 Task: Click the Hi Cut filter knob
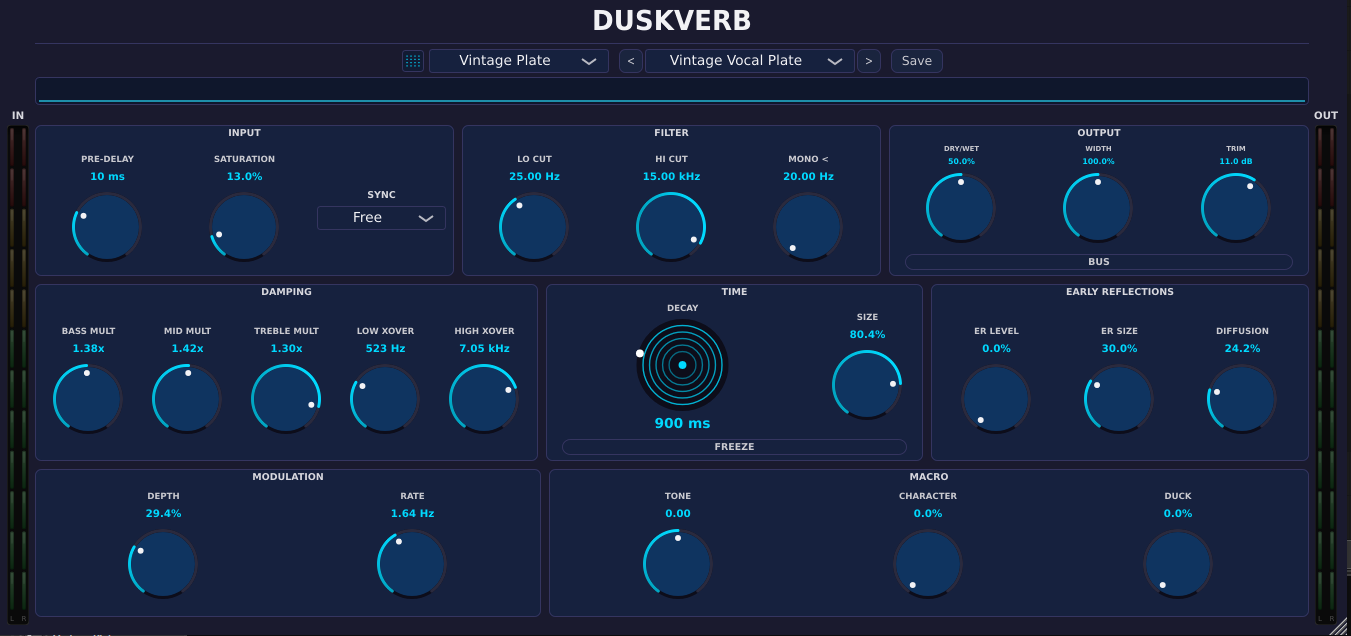671,227
